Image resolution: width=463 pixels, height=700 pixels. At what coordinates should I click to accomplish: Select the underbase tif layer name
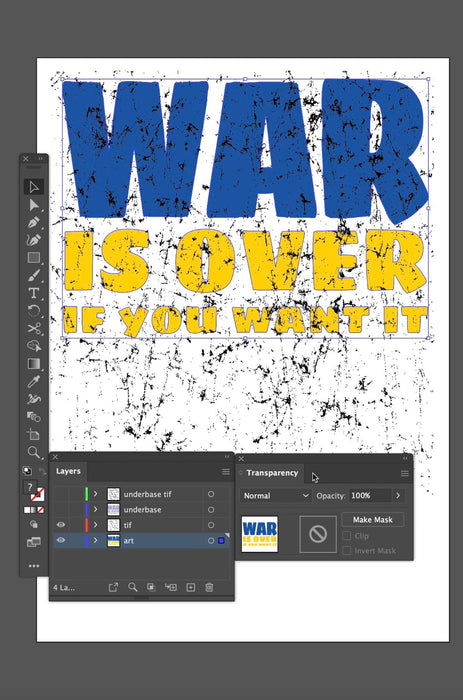click(147, 494)
